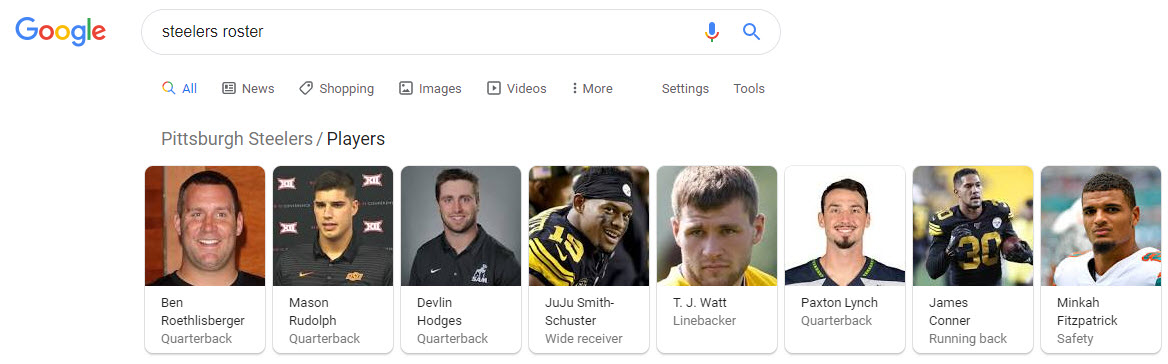Image resolution: width=1168 pixels, height=364 pixels.
Task: Click the Pittsburgh Steelers breadcrumb link
Action: click(237, 138)
